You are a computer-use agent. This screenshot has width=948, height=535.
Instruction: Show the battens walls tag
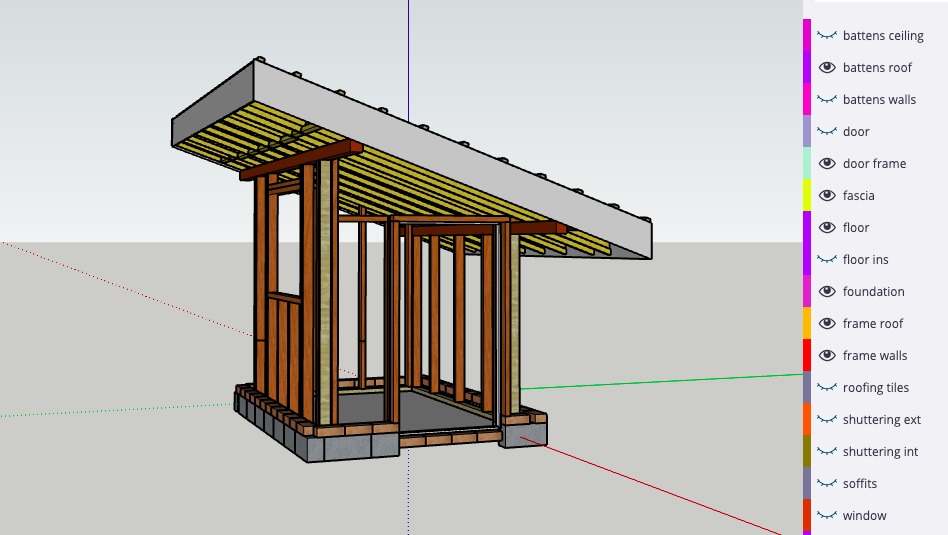click(x=827, y=100)
